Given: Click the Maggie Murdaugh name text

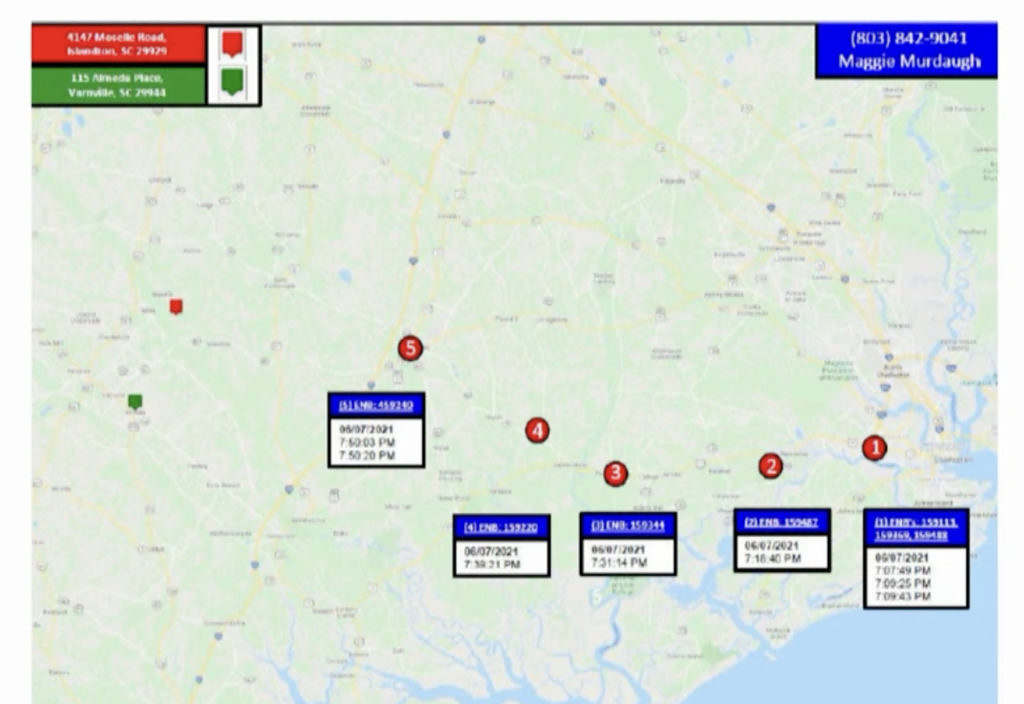Looking at the screenshot, I should (908, 62).
